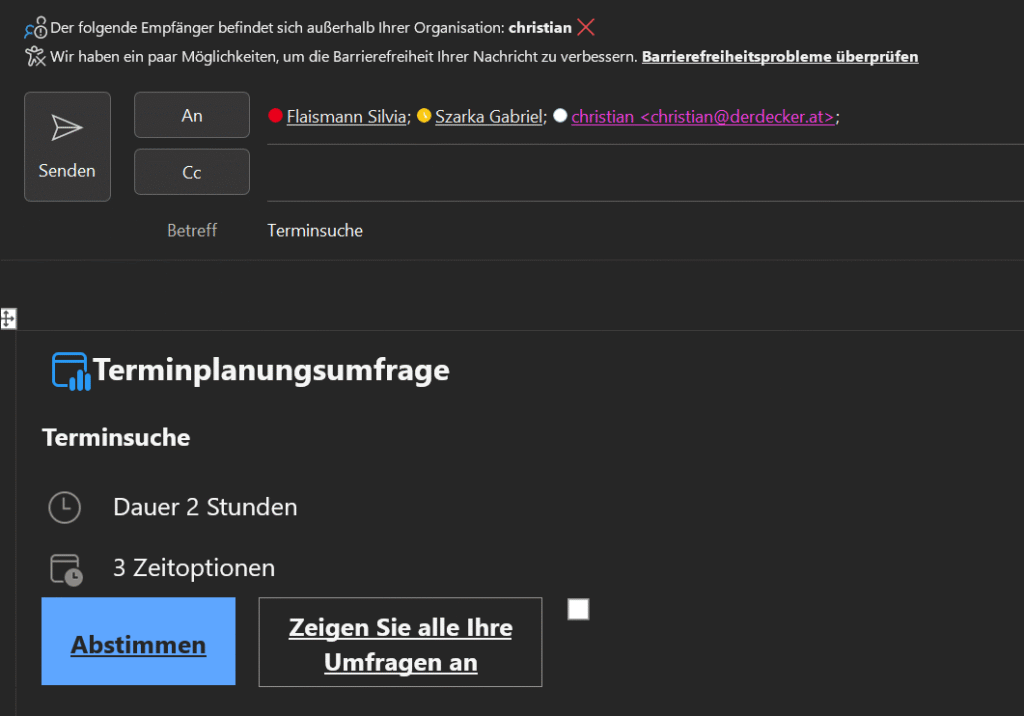This screenshot has height=716, width=1024.
Task: Click the Cc button
Action: 191,172
